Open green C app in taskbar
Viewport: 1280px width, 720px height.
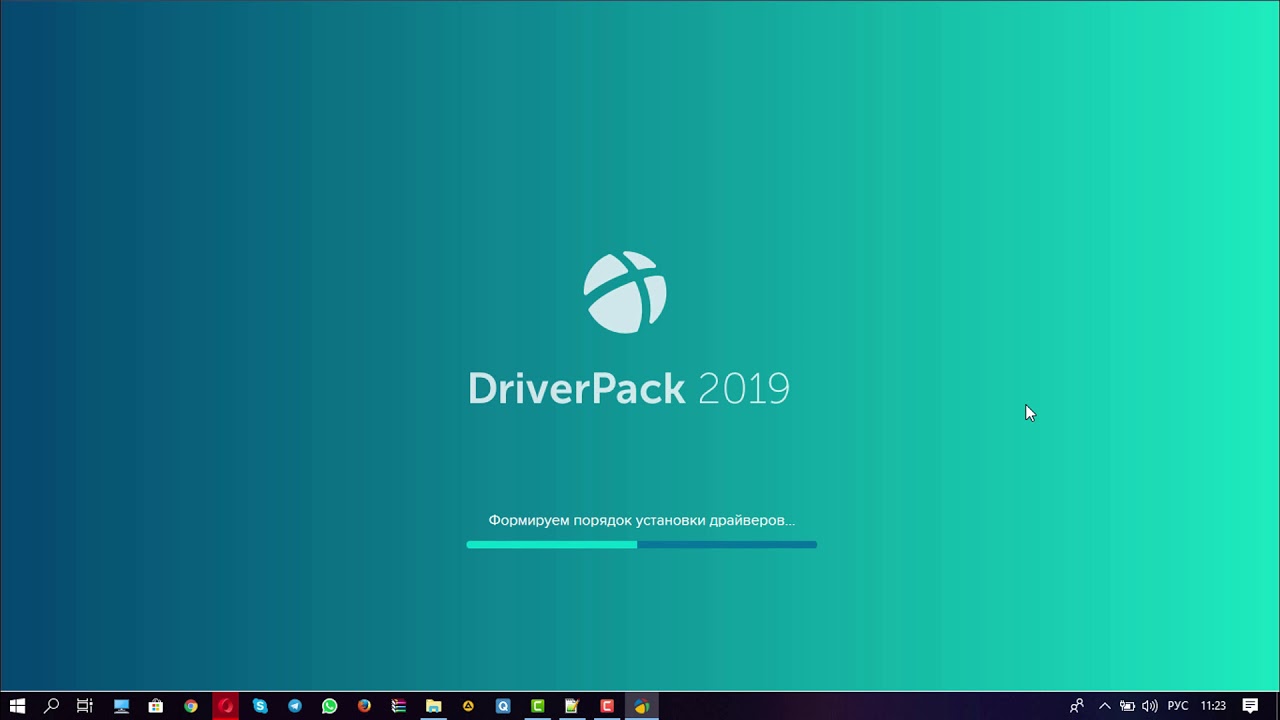[538, 706]
